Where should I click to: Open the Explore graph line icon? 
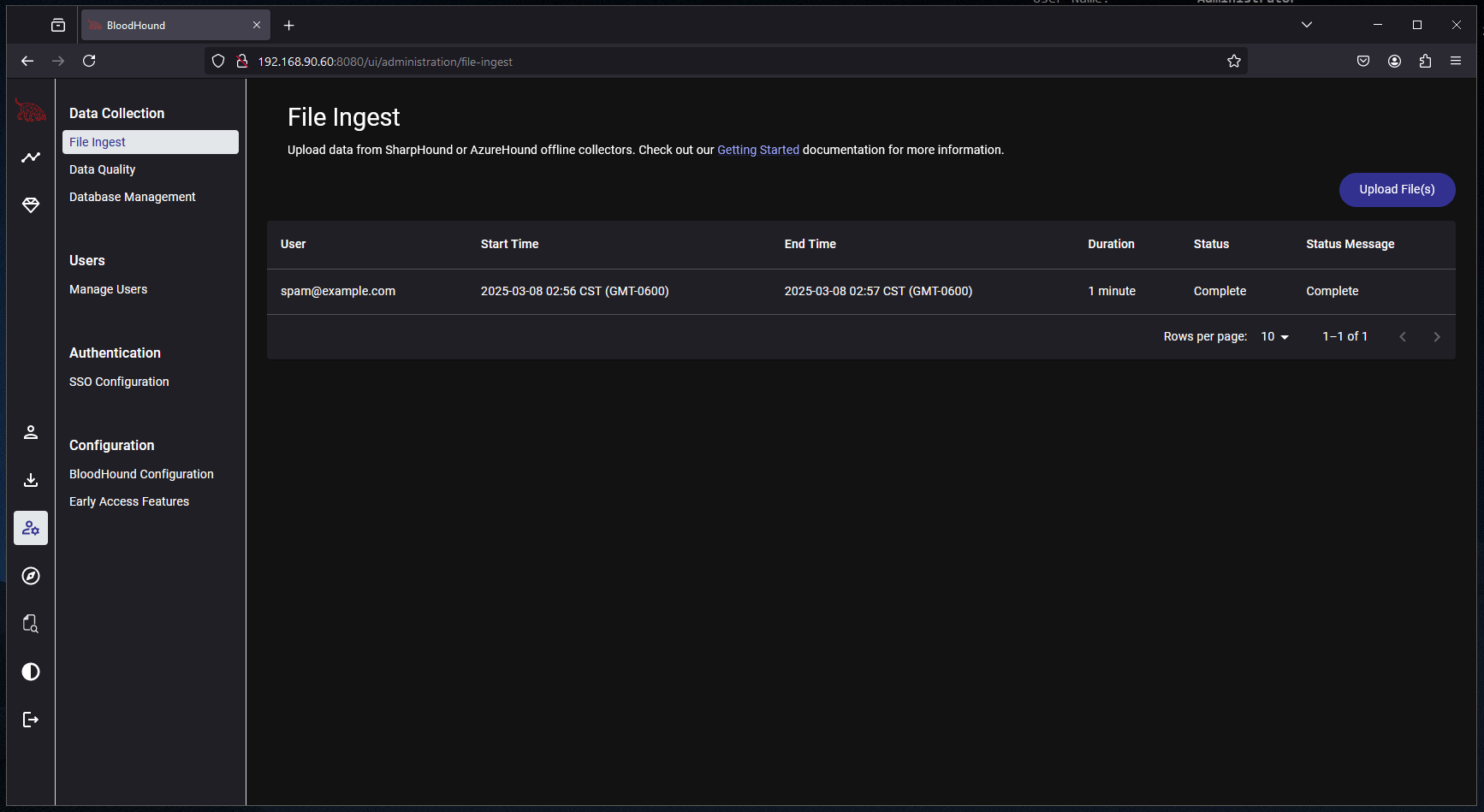pos(31,157)
